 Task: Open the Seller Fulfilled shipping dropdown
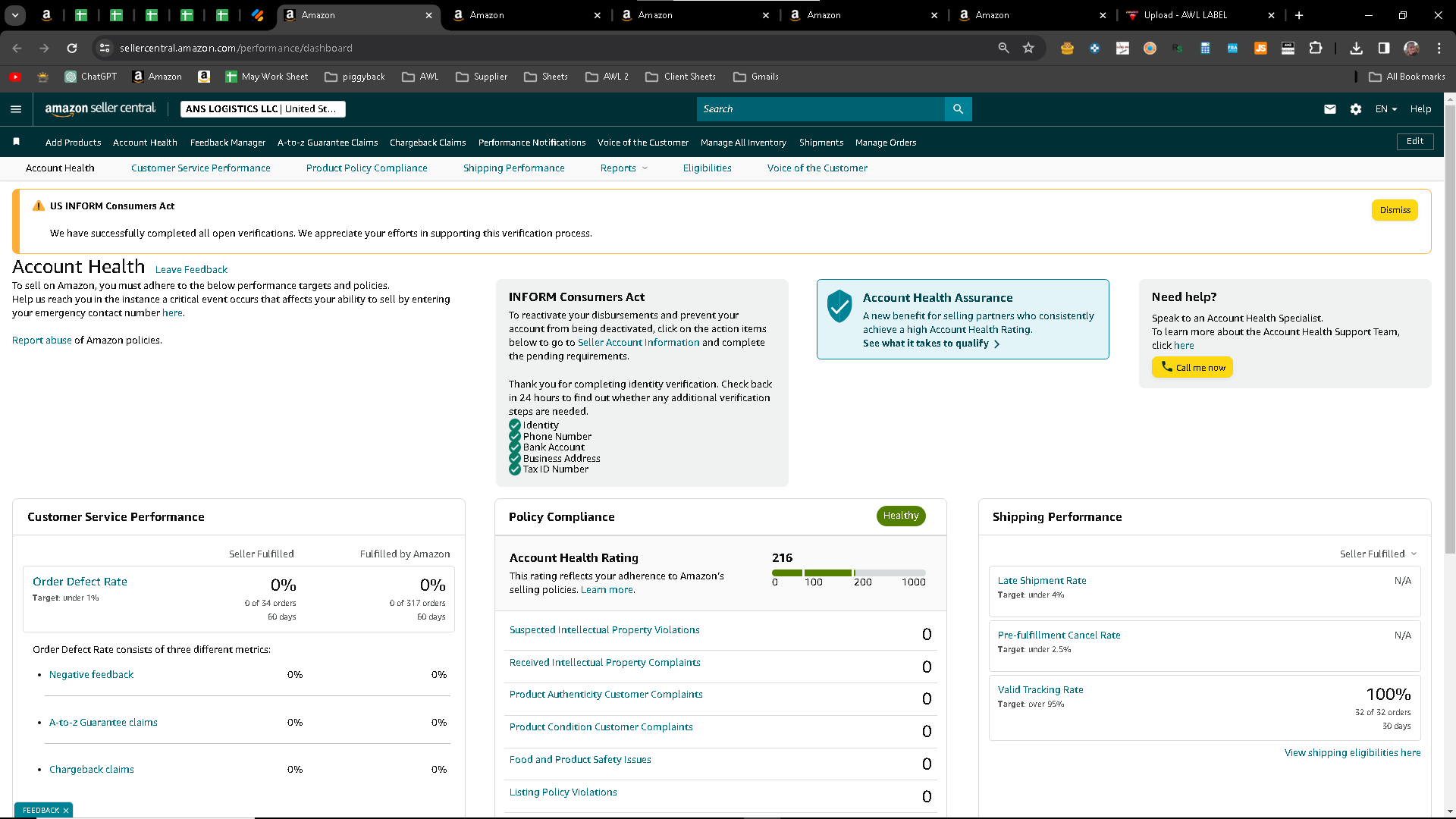click(1378, 554)
